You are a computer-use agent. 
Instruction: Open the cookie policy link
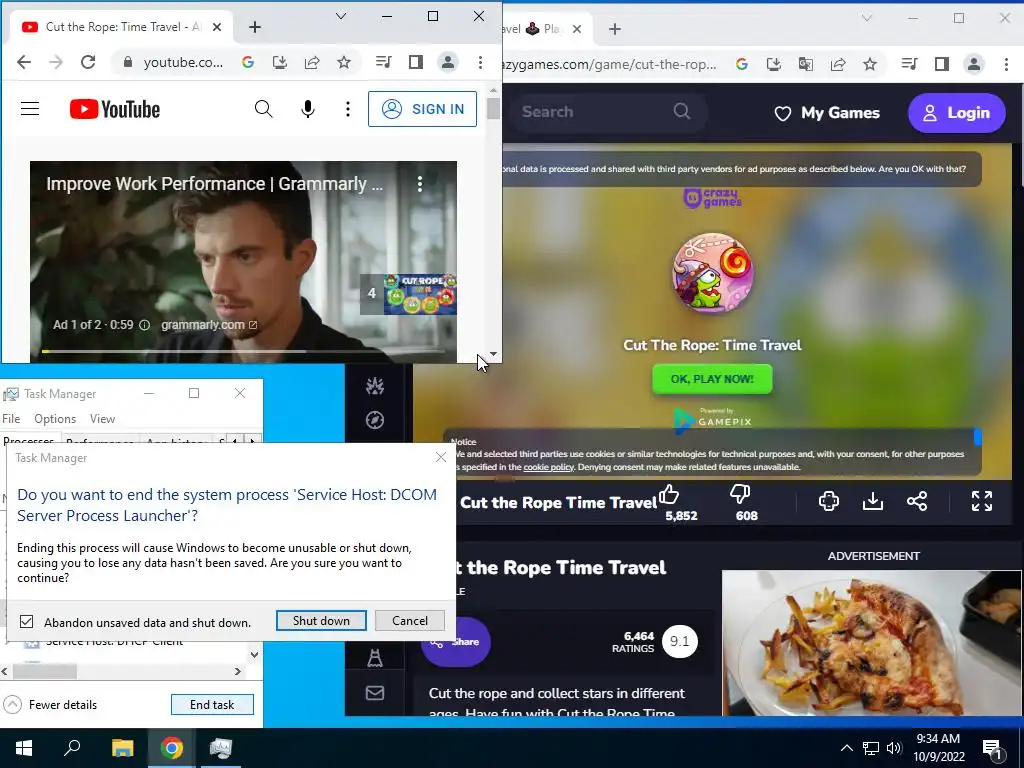click(x=549, y=467)
